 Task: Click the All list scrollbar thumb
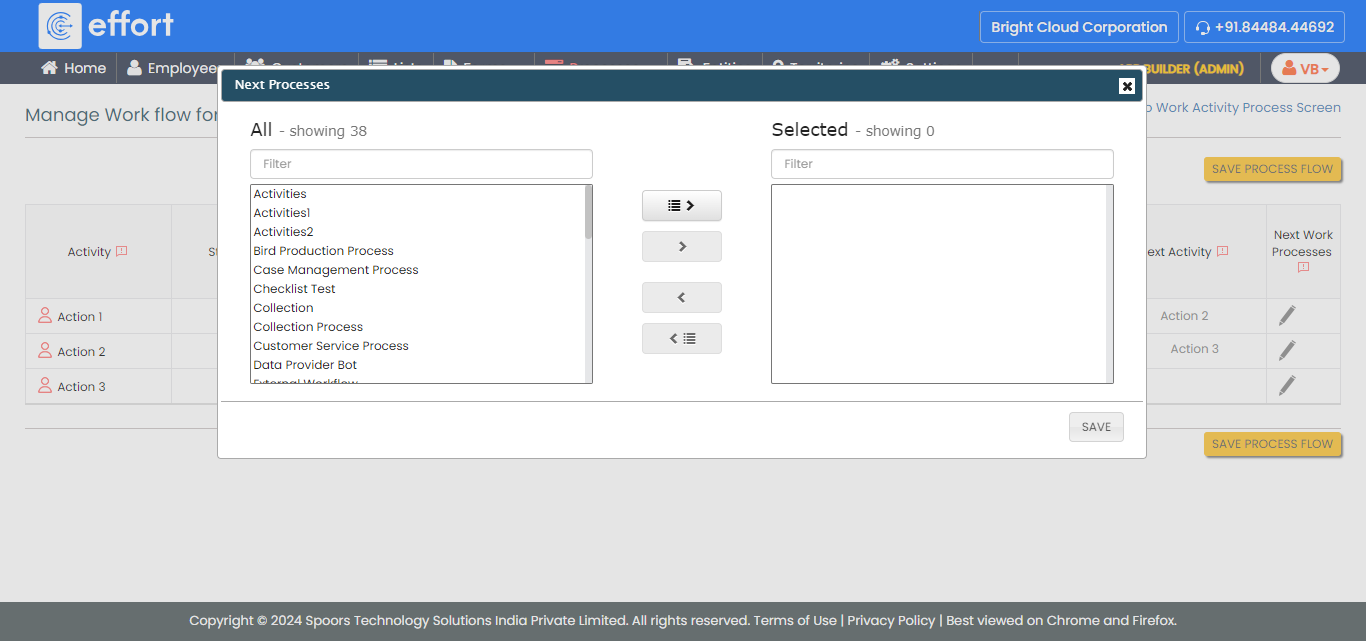[588, 211]
